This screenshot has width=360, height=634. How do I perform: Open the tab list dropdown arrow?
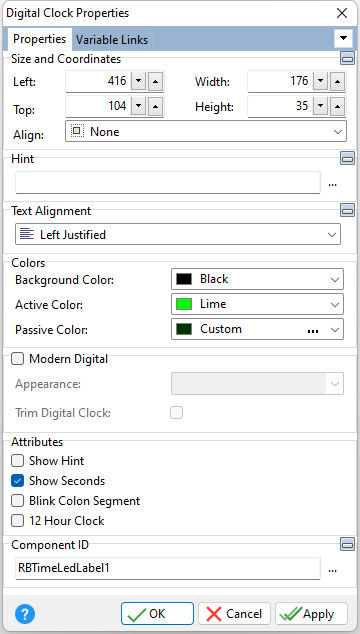(x=343, y=38)
